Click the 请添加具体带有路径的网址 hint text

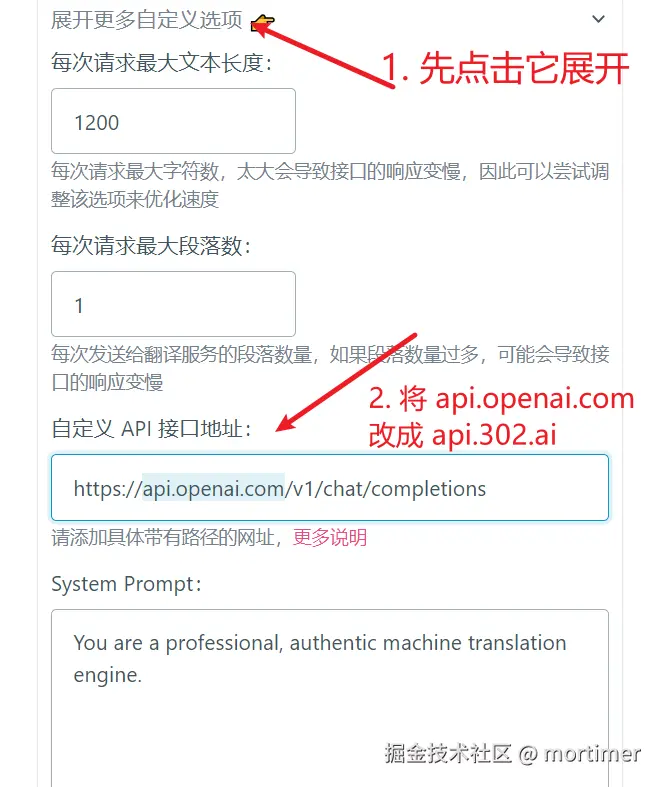click(x=163, y=538)
